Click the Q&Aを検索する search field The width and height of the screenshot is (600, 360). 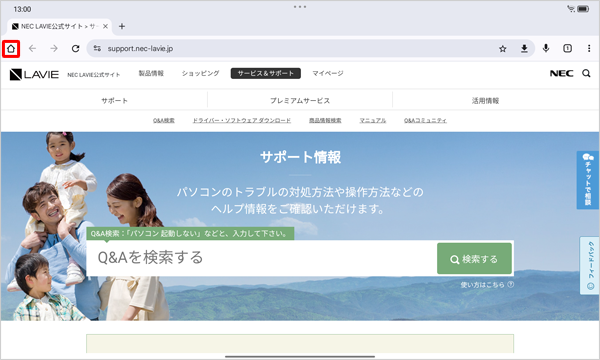[x=261, y=258]
